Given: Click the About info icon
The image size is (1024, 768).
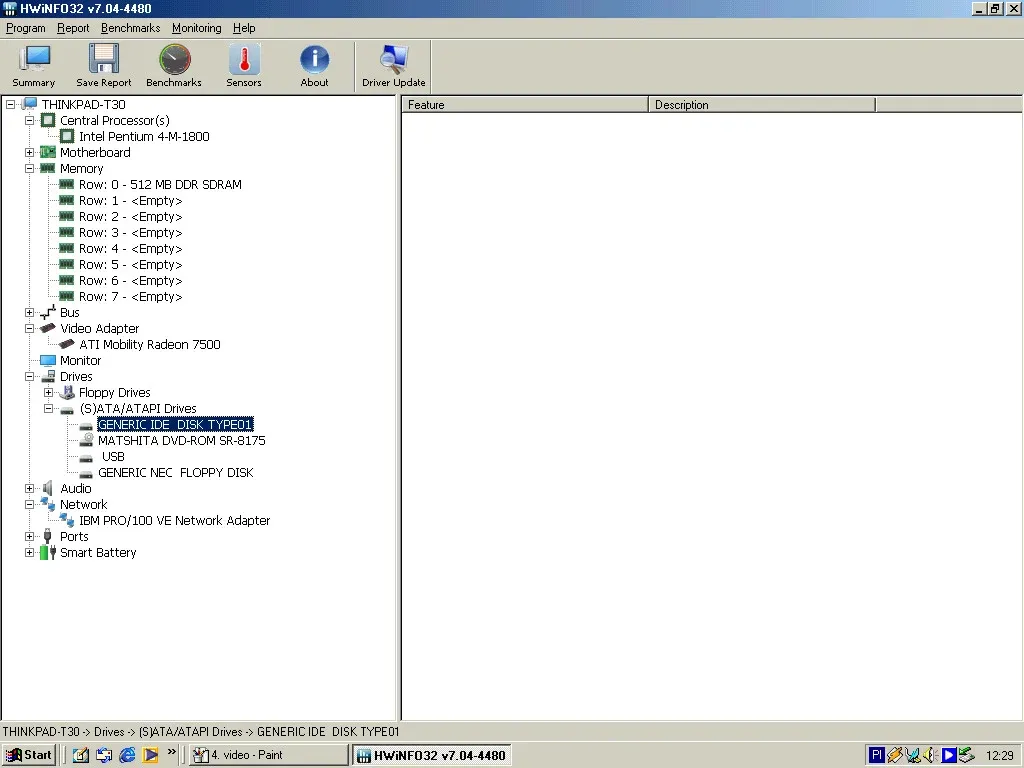Looking at the screenshot, I should tap(314, 65).
